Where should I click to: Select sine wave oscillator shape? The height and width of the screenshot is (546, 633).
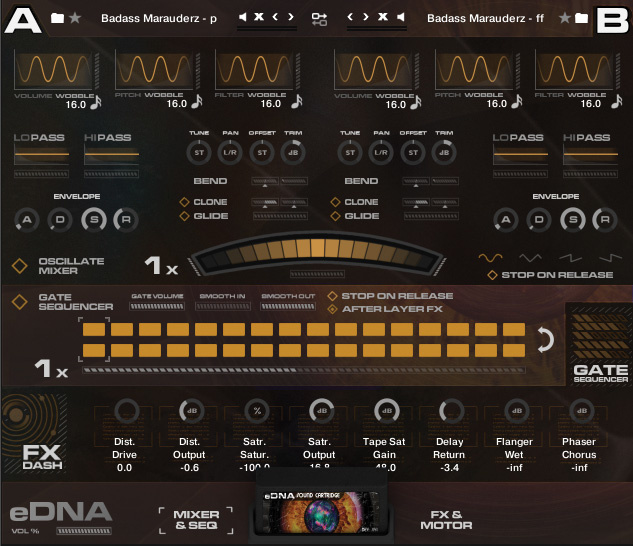tap(490, 257)
